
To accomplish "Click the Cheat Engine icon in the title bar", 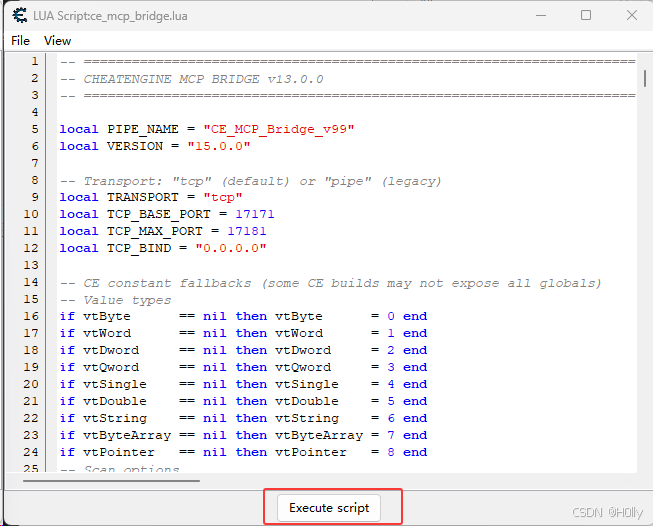I will (x=20, y=15).
